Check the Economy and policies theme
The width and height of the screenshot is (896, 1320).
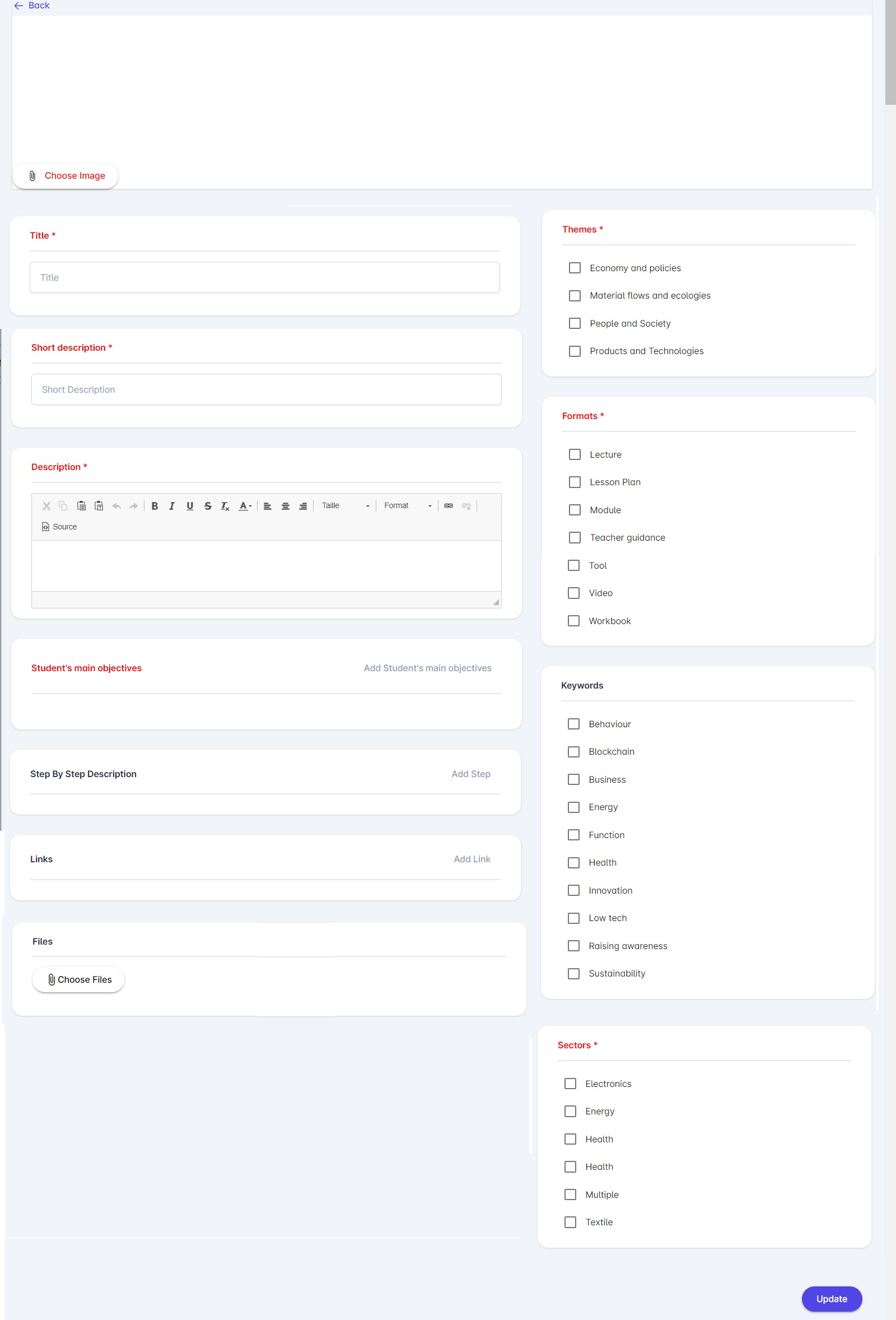575,268
